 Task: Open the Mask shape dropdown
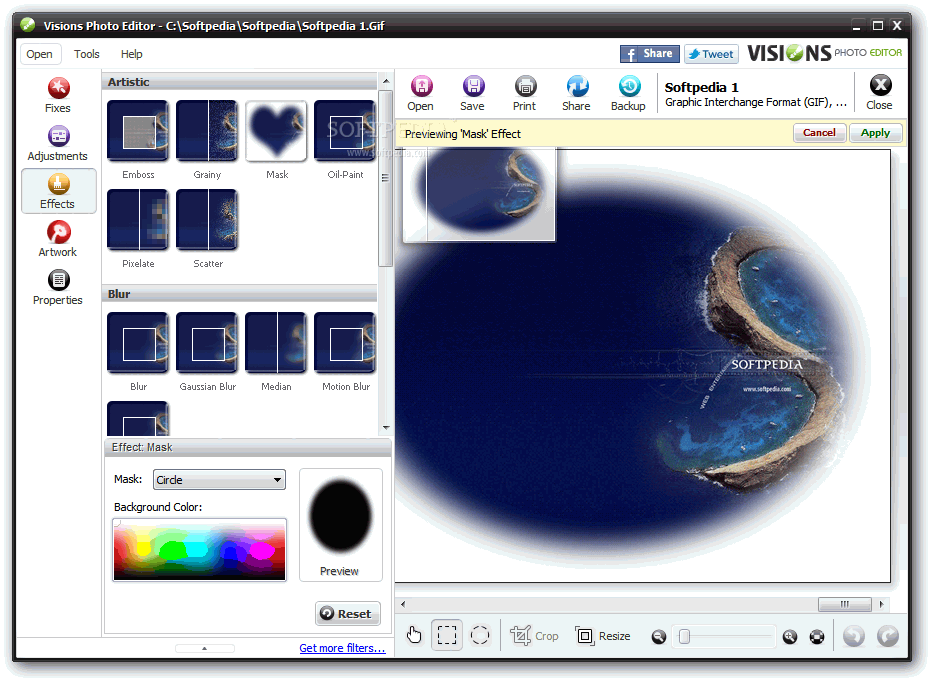click(219, 480)
